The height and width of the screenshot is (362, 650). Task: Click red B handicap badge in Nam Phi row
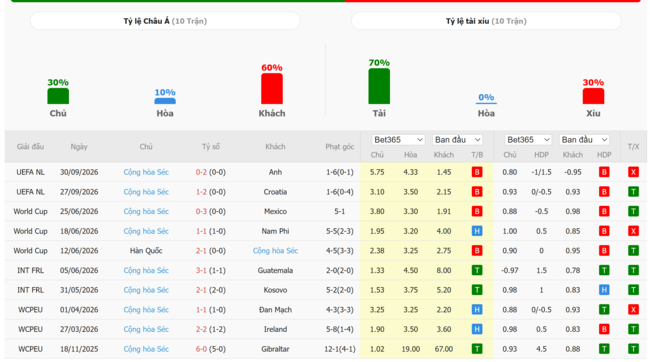[604, 231]
